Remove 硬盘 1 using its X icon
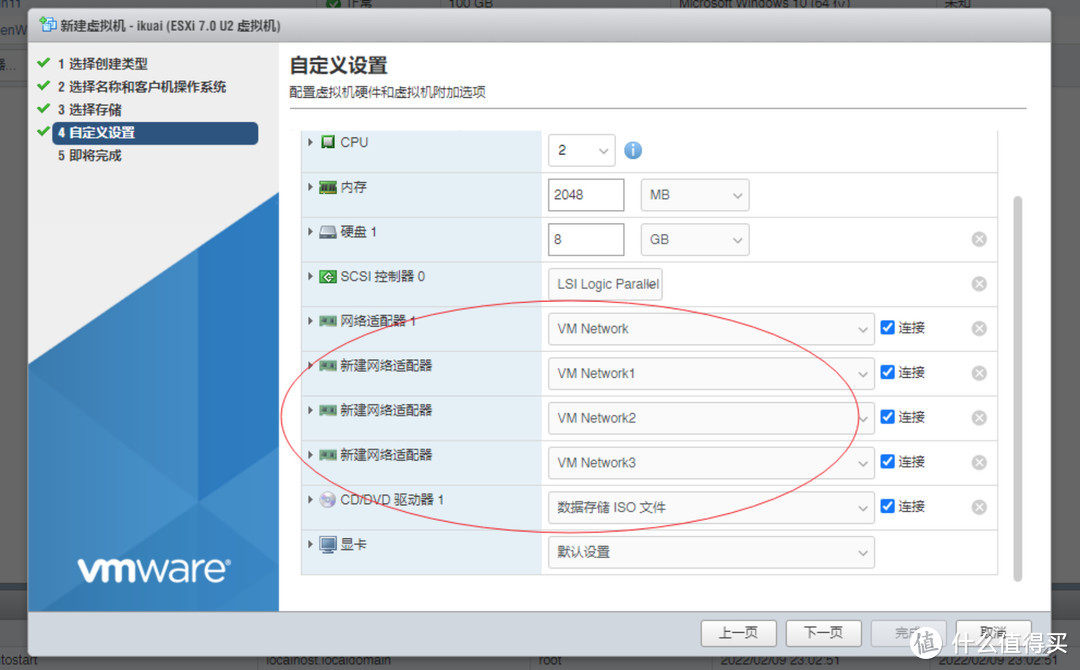 click(x=979, y=239)
